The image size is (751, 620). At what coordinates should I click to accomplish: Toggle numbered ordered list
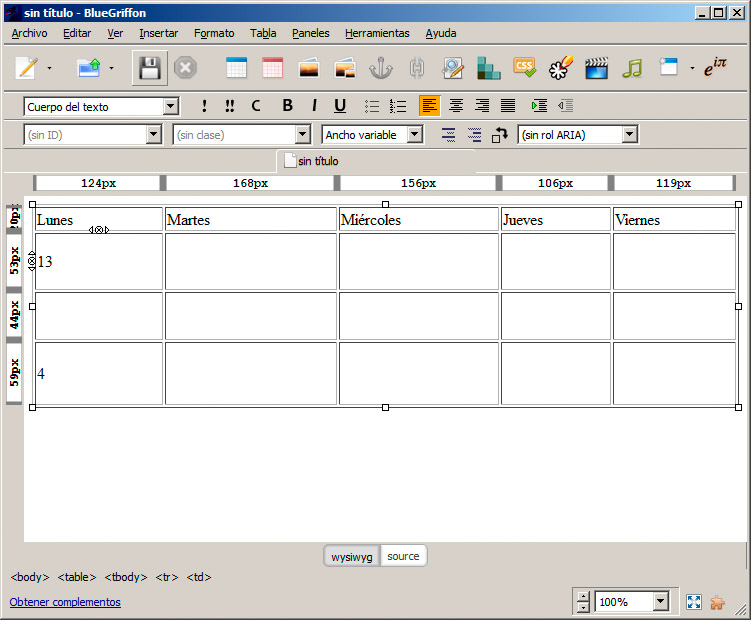398,106
